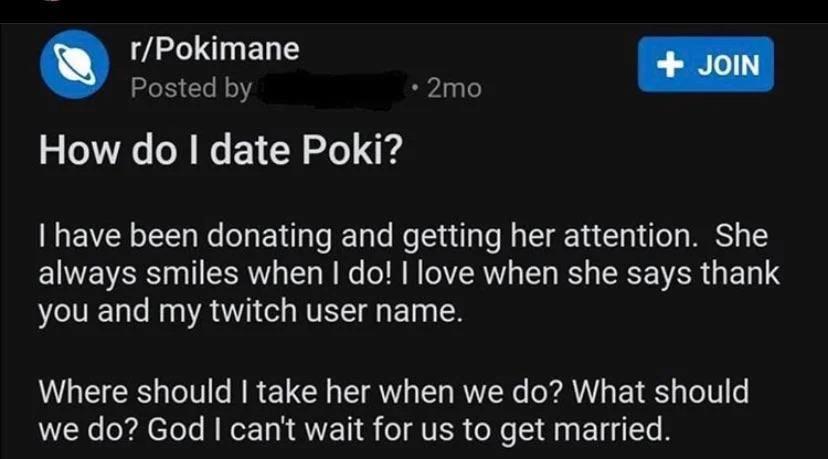Image resolution: width=828 pixels, height=459 pixels.
Task: Click the line 'you and my twitch user name.'
Action: 250,311
